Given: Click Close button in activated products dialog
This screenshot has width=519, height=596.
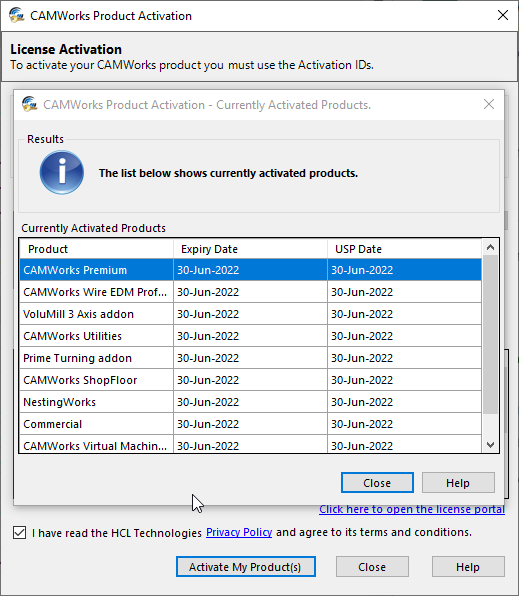Looking at the screenshot, I should (377, 483).
